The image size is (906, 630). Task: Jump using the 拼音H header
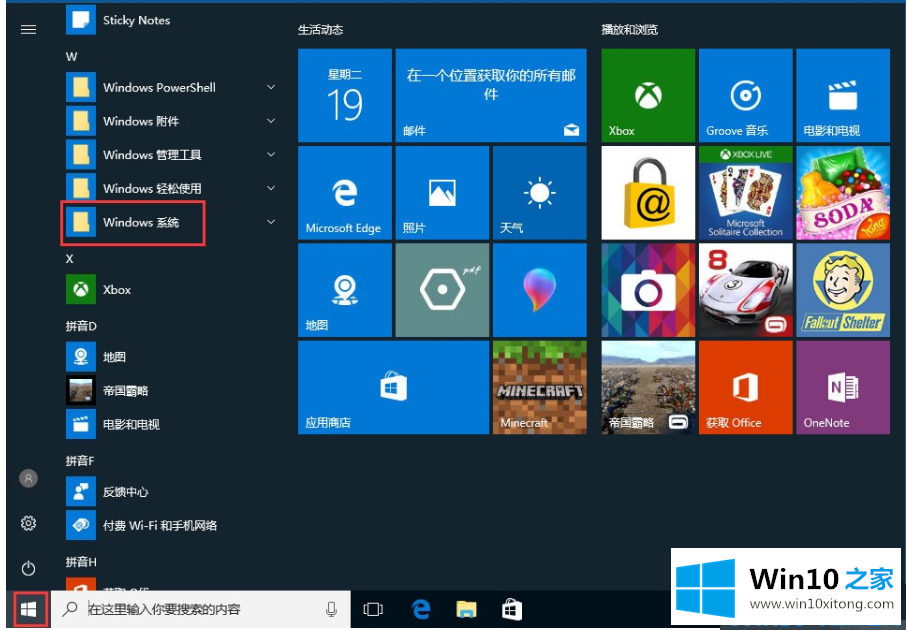click(81, 562)
